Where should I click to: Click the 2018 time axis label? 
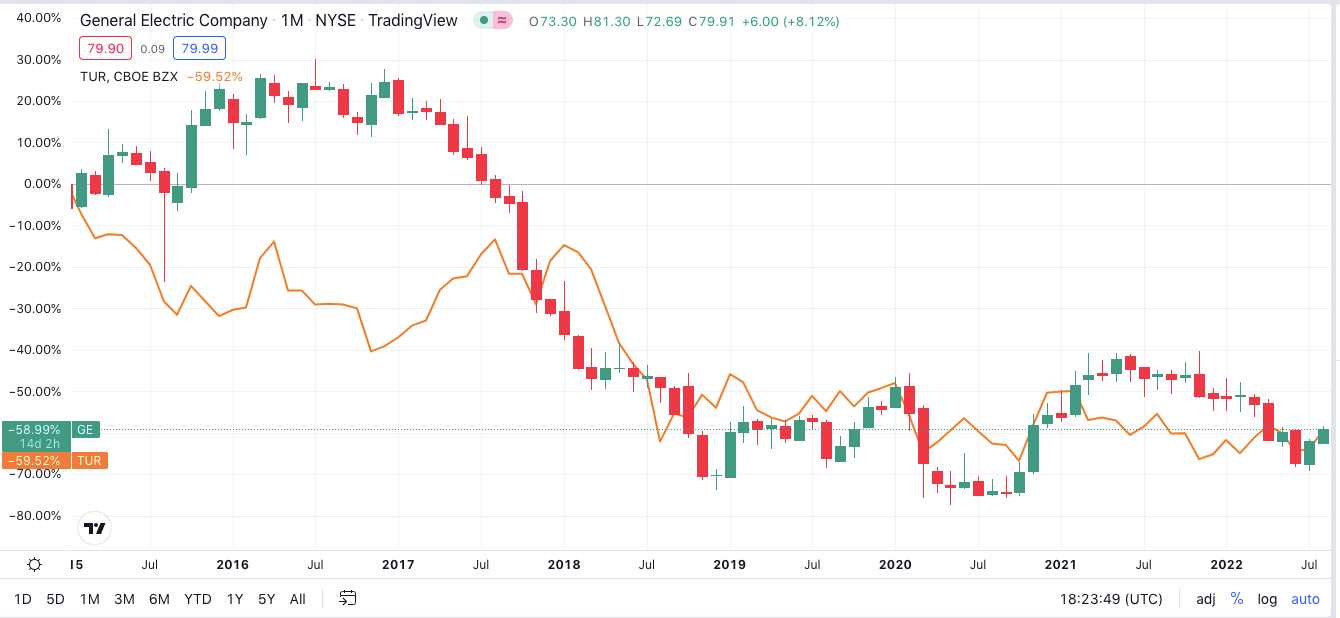pyautogui.click(x=563, y=564)
